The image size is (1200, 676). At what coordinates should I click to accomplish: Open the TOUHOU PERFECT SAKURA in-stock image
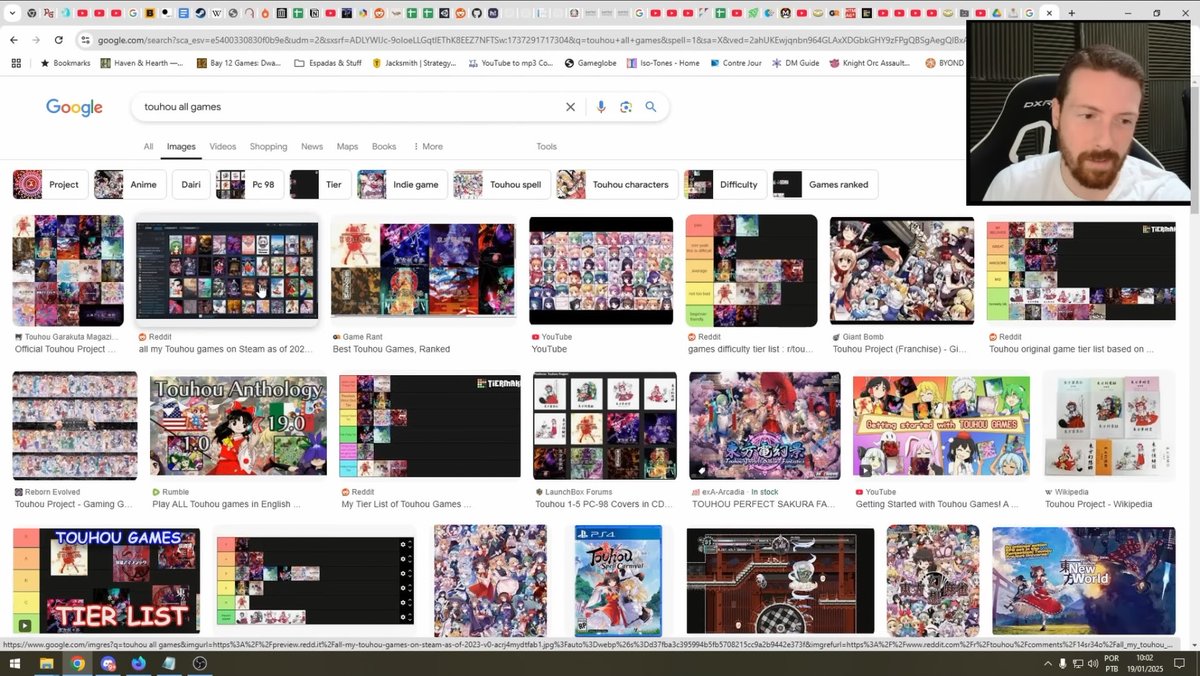point(765,427)
